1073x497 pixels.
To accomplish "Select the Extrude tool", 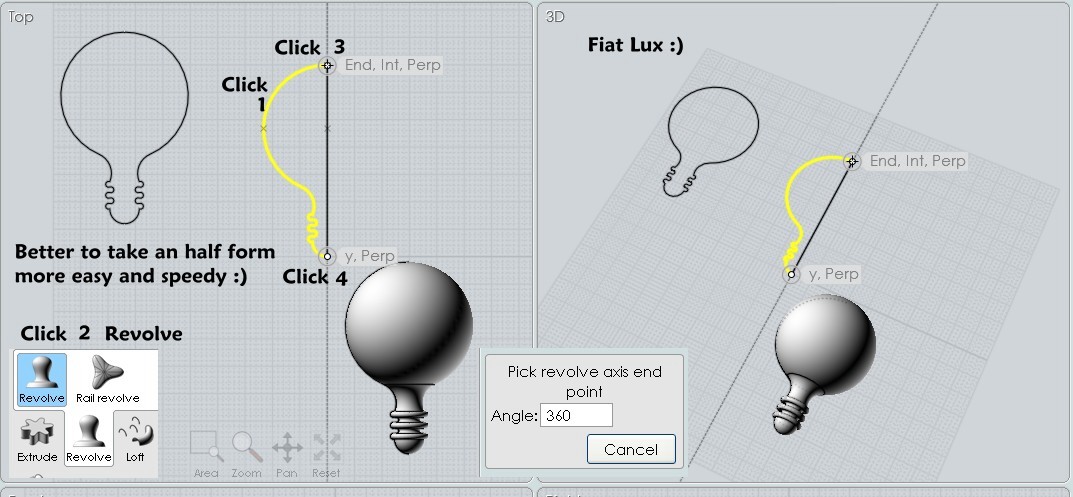I will click(x=37, y=439).
